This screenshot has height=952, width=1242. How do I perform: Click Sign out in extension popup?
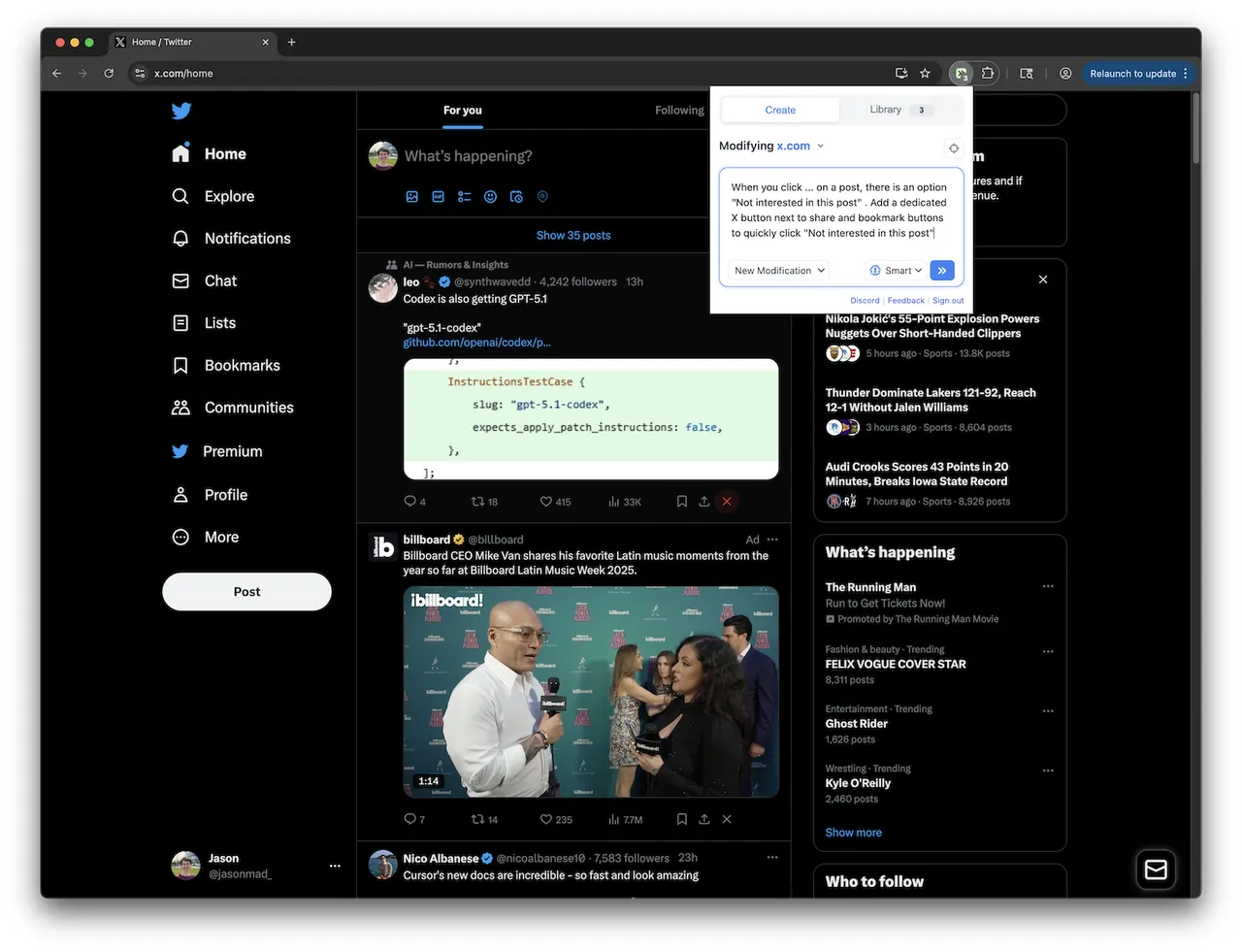948,301
